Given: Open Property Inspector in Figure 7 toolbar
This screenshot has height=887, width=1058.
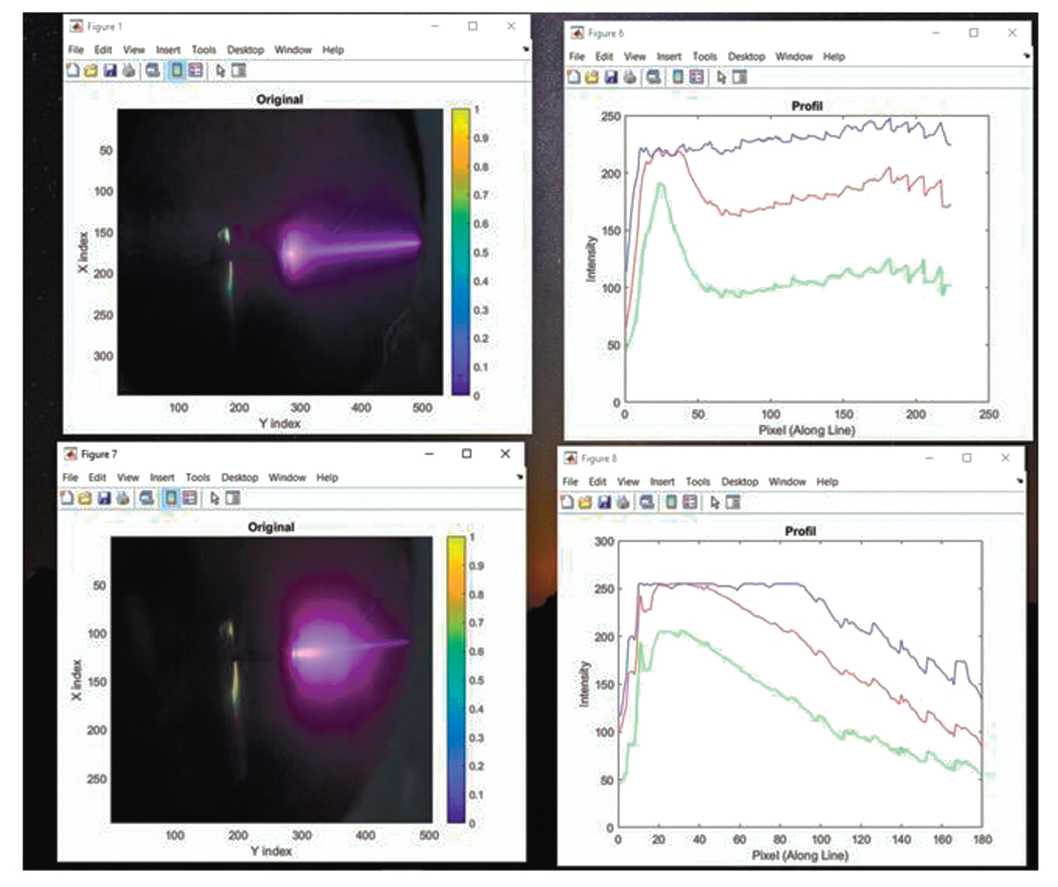Looking at the screenshot, I should [233, 498].
